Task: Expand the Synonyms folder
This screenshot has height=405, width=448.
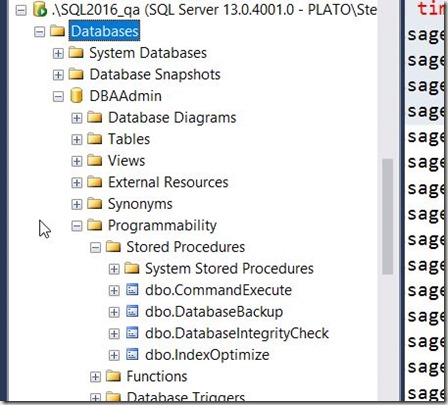Action: (x=77, y=204)
